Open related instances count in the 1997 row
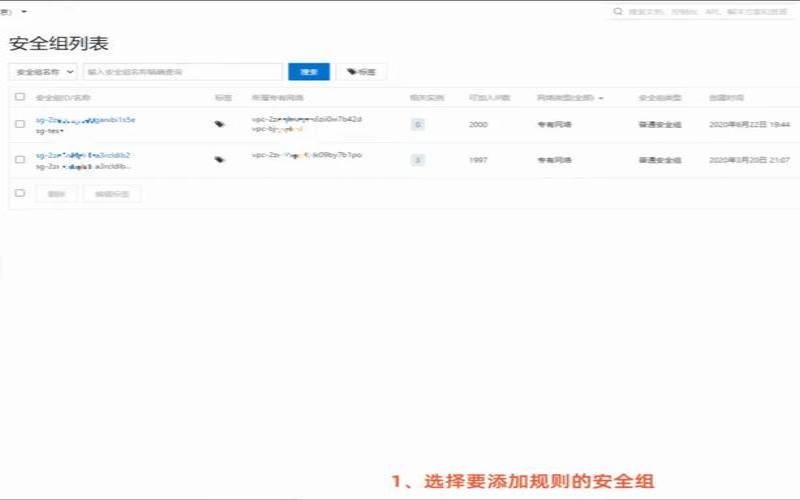 pyautogui.click(x=417, y=160)
